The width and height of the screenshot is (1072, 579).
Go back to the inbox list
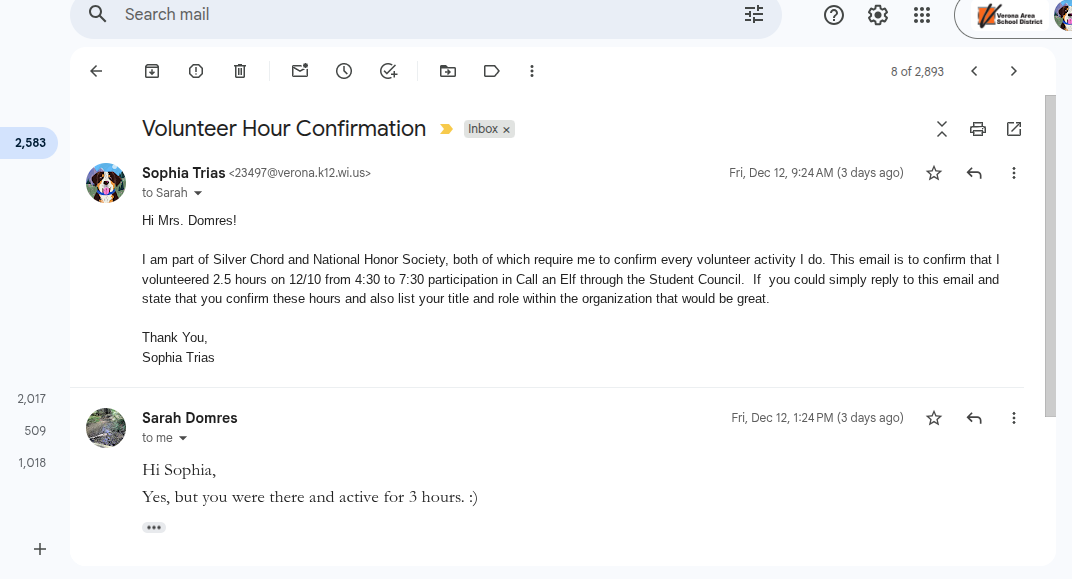coord(96,71)
